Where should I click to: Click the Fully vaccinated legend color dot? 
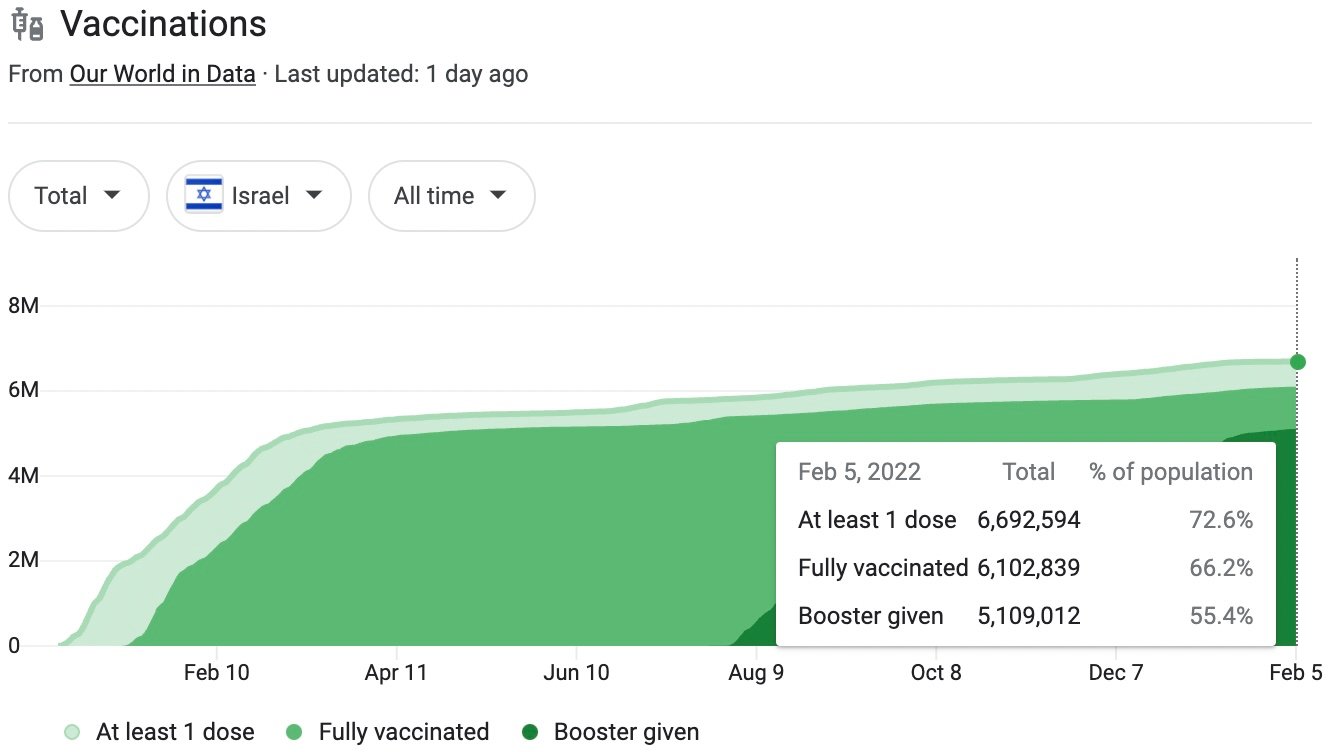294,732
